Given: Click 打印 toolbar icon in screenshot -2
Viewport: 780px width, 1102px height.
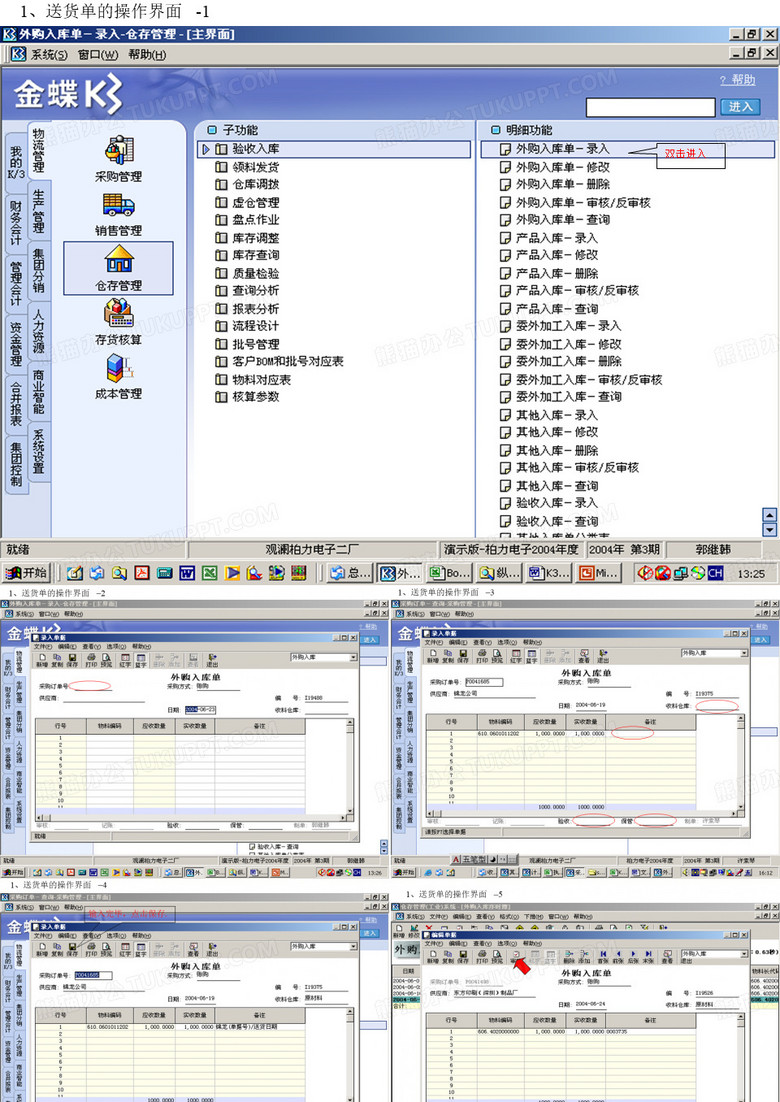Looking at the screenshot, I should 91,659.
